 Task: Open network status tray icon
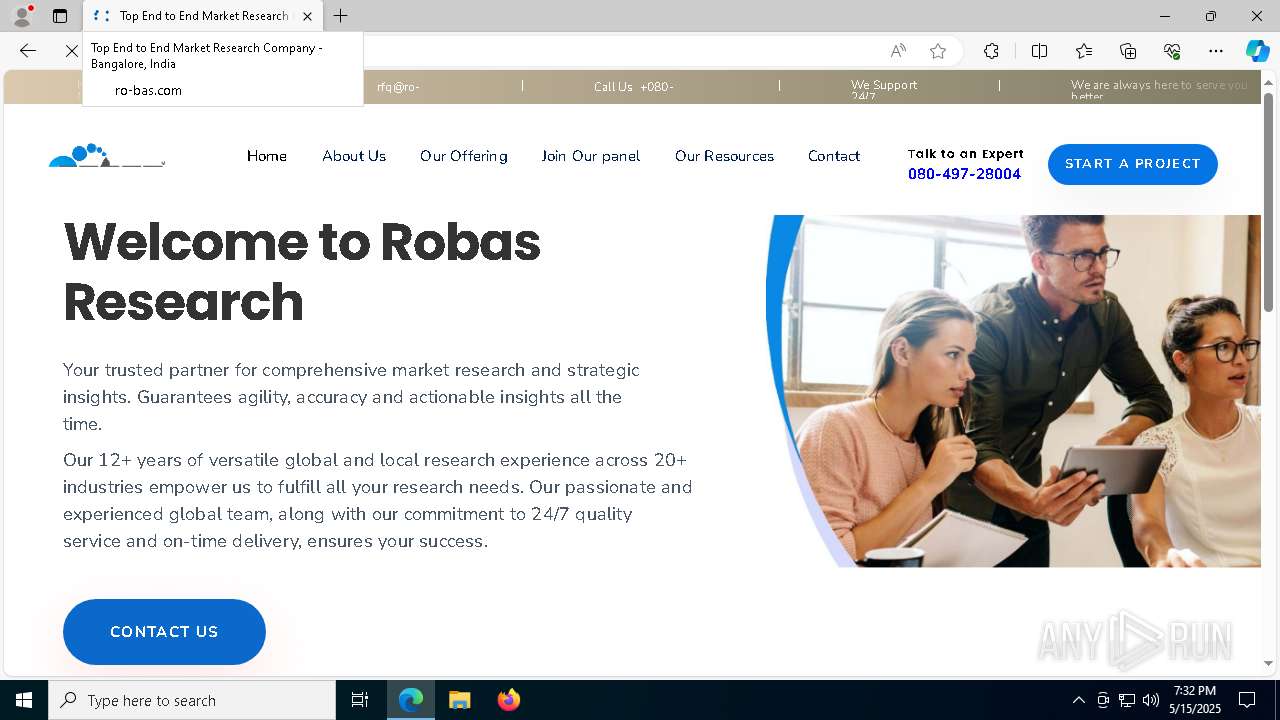pyautogui.click(x=1127, y=700)
